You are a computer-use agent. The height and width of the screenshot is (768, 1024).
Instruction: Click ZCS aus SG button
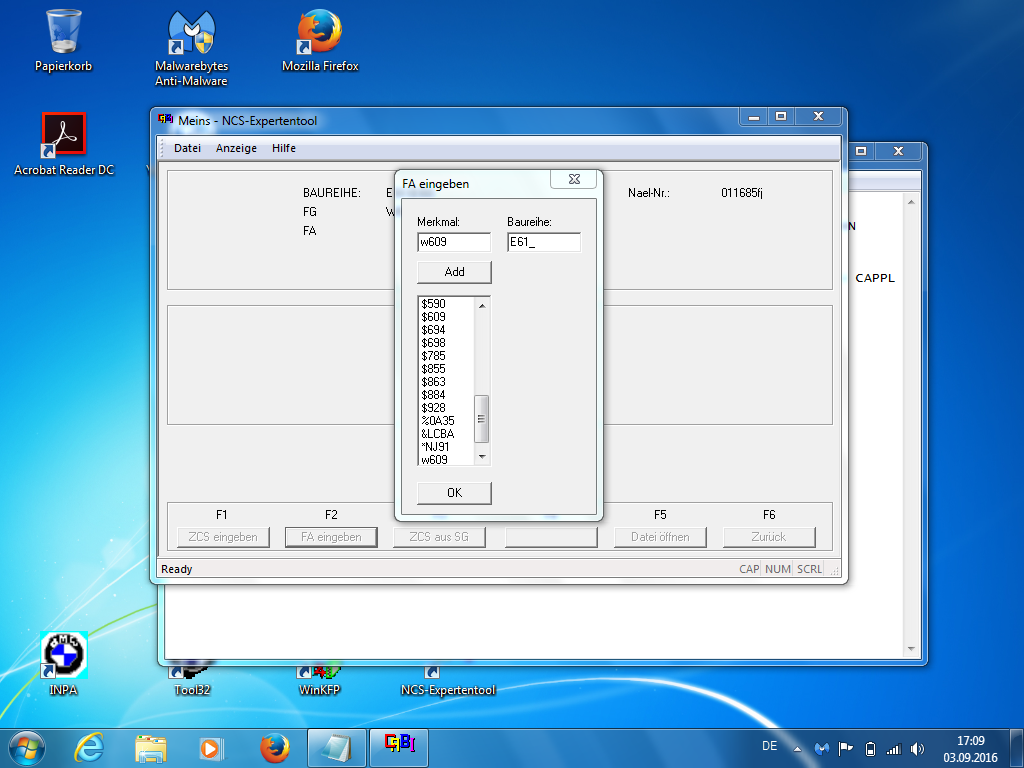439,537
